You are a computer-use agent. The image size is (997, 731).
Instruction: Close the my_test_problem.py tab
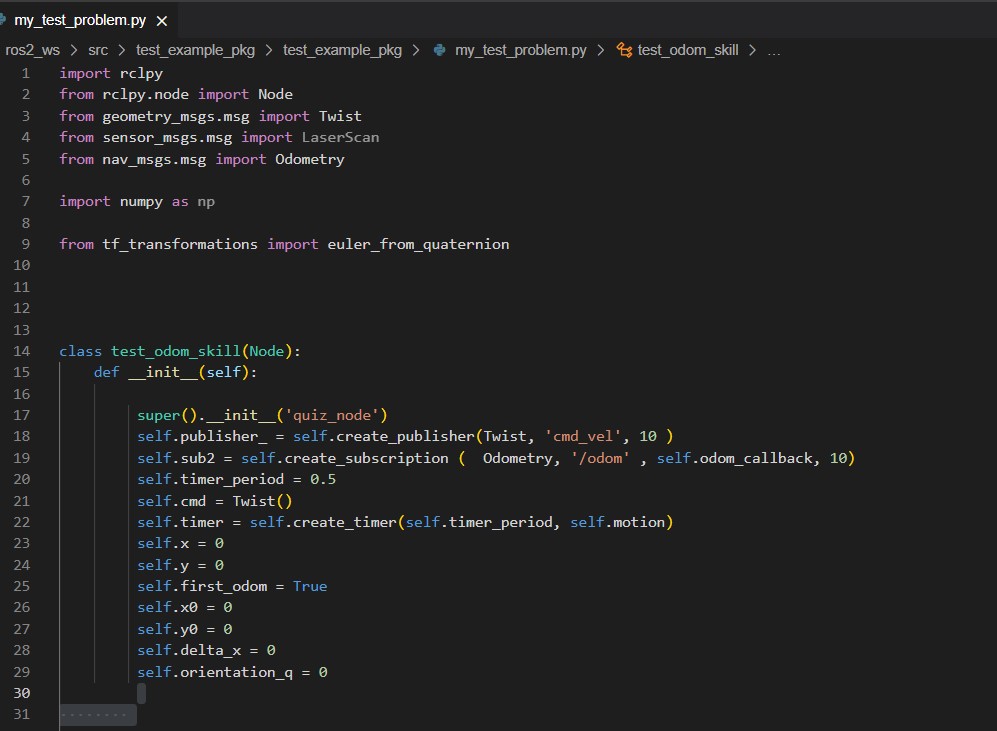click(162, 21)
